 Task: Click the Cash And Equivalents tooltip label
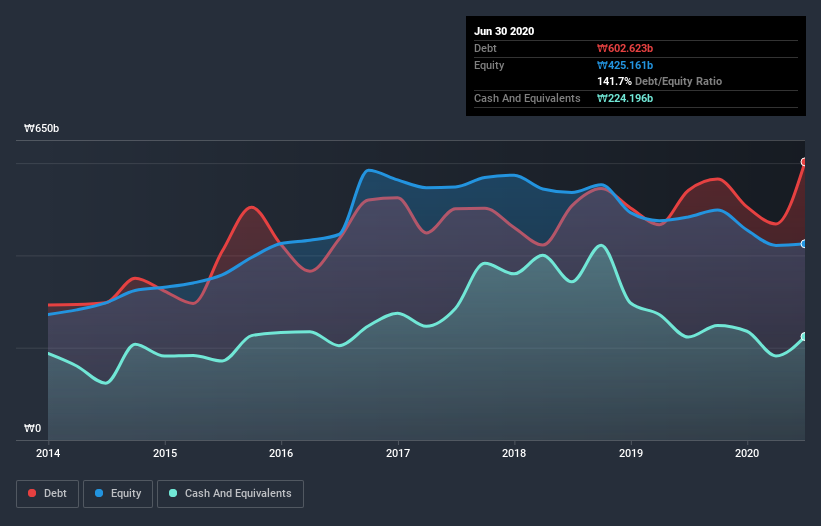527,98
